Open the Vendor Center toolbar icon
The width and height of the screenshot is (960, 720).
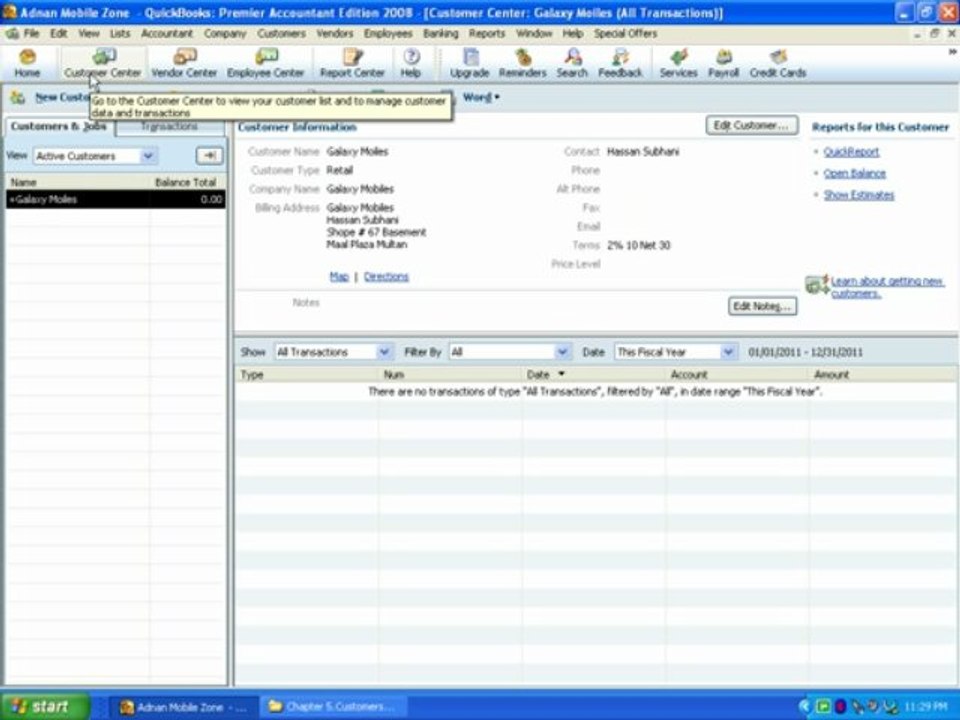(x=184, y=64)
